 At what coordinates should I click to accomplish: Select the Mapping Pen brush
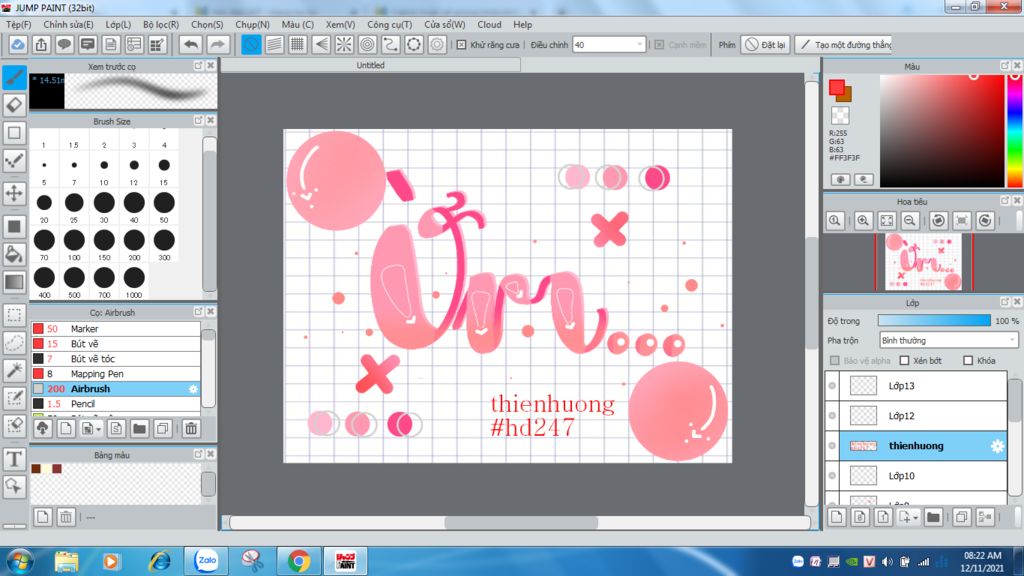(x=116, y=374)
